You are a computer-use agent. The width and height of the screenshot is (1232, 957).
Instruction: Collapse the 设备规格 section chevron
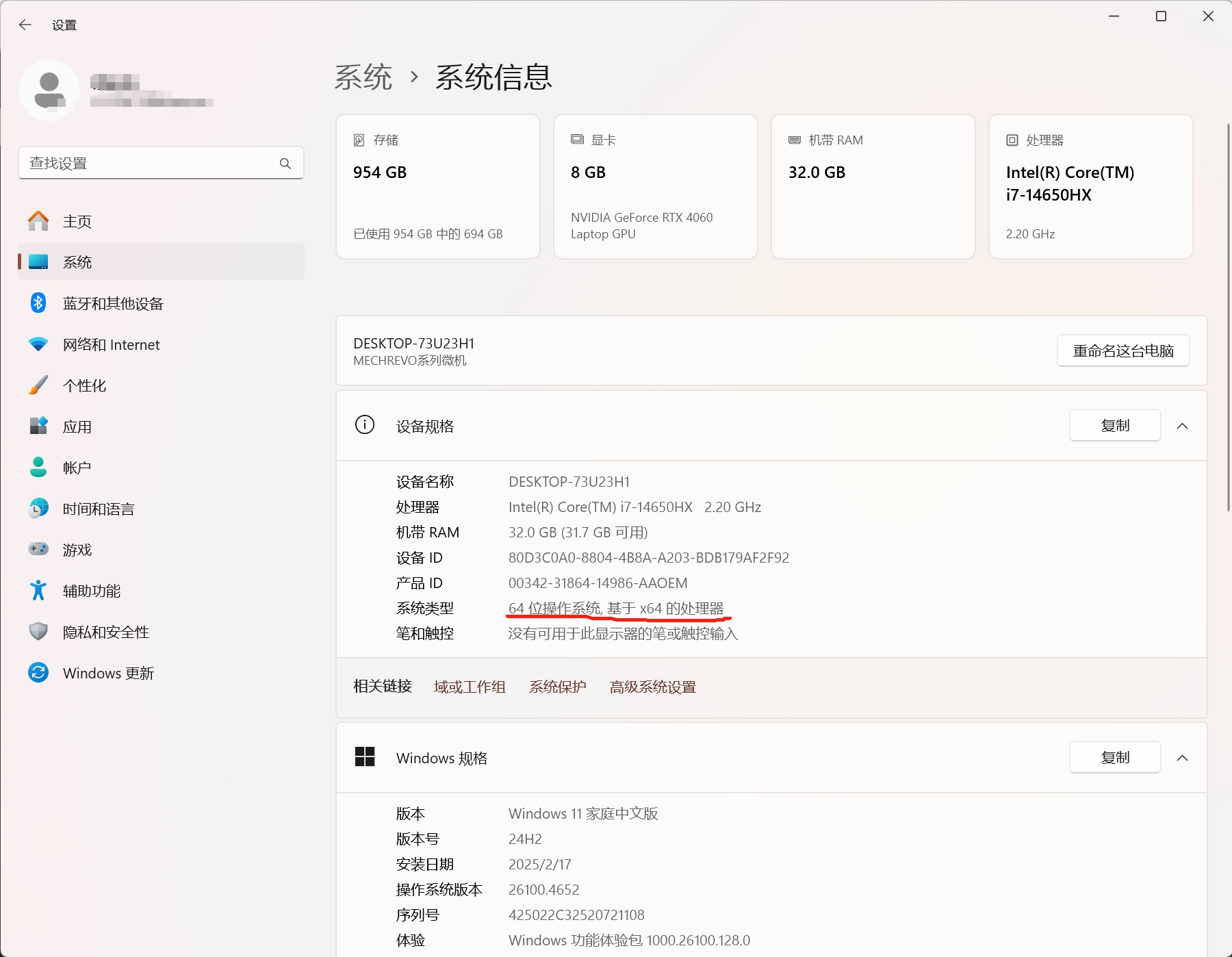(1182, 426)
